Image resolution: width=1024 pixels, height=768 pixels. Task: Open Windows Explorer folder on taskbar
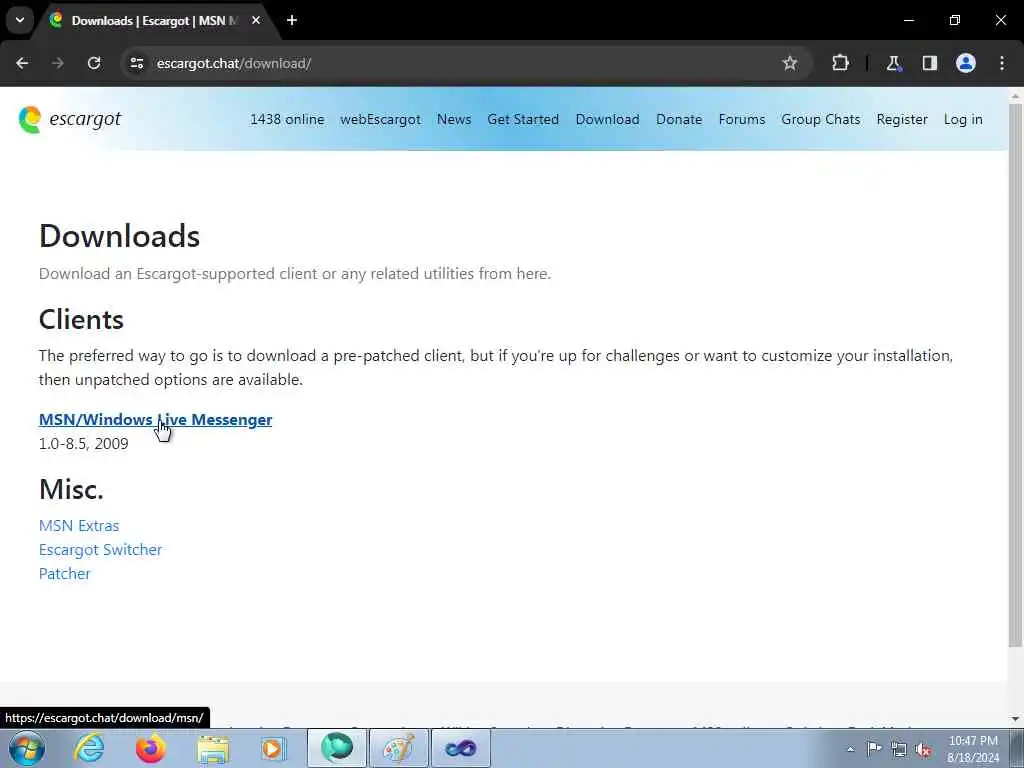click(213, 750)
